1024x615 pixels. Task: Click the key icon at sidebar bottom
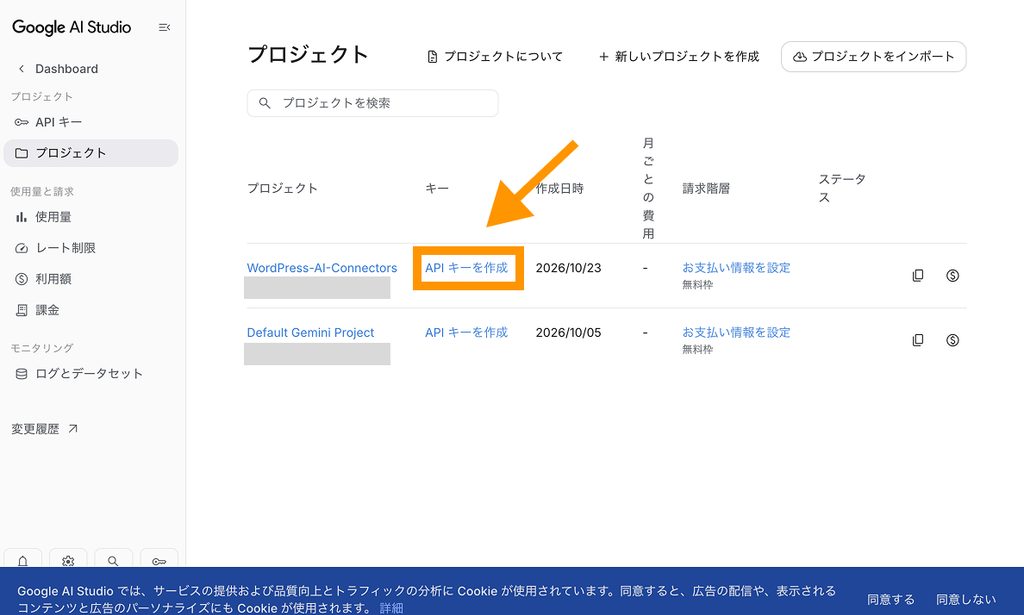pyautogui.click(x=159, y=560)
